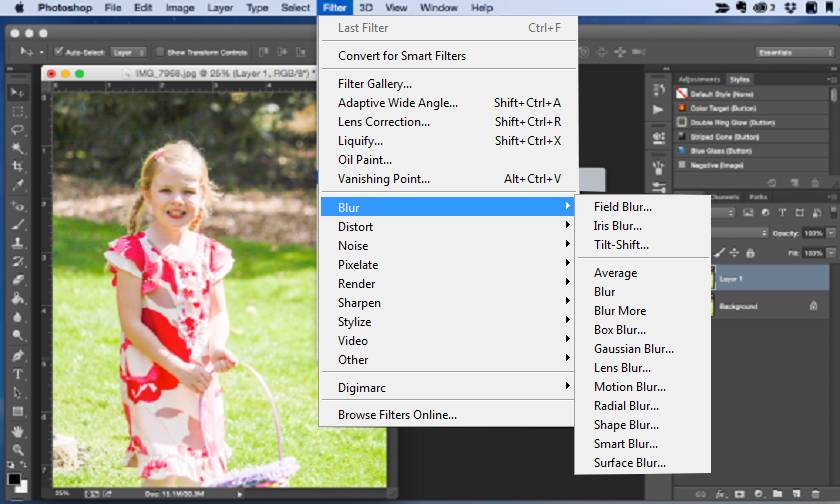The image size is (840, 504).
Task: Switch to the Paths tab
Action: (x=758, y=197)
